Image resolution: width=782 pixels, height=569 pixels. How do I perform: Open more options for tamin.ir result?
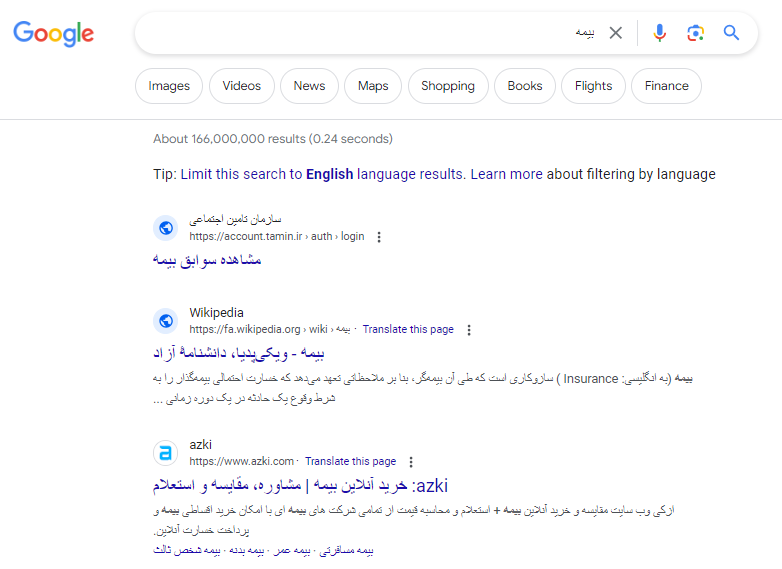[379, 237]
